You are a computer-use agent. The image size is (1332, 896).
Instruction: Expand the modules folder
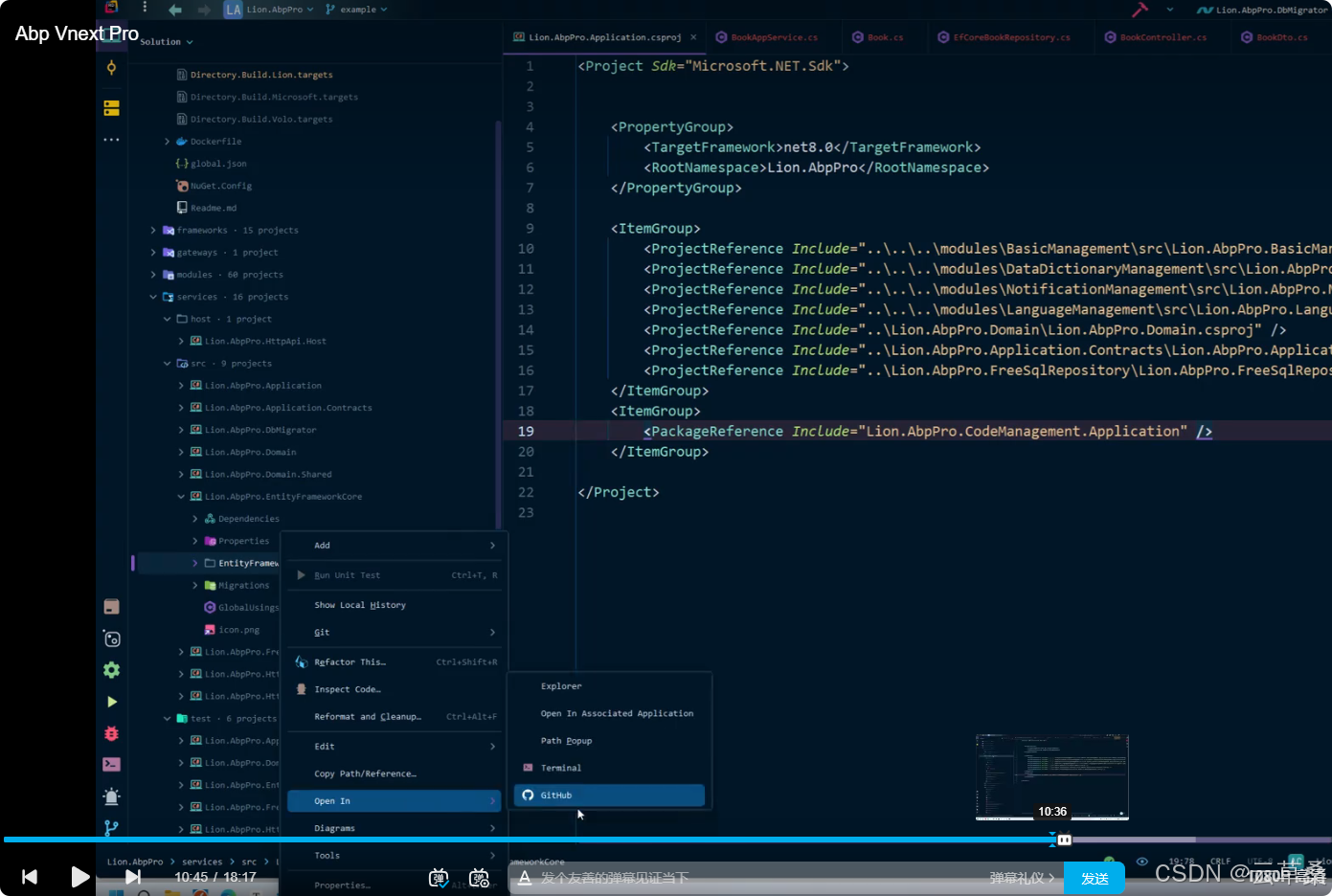(x=153, y=275)
